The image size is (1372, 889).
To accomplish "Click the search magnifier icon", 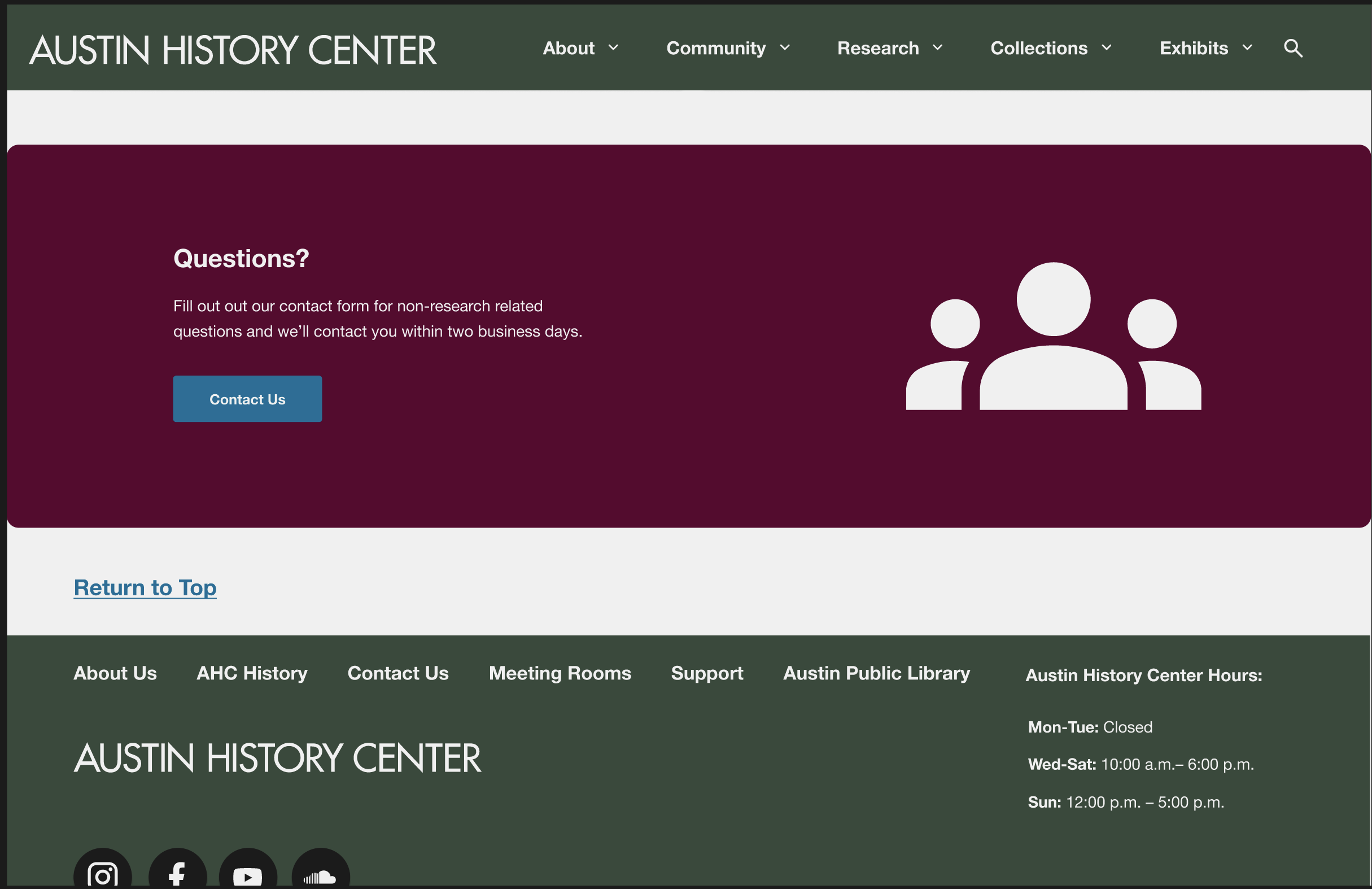I will point(1292,49).
